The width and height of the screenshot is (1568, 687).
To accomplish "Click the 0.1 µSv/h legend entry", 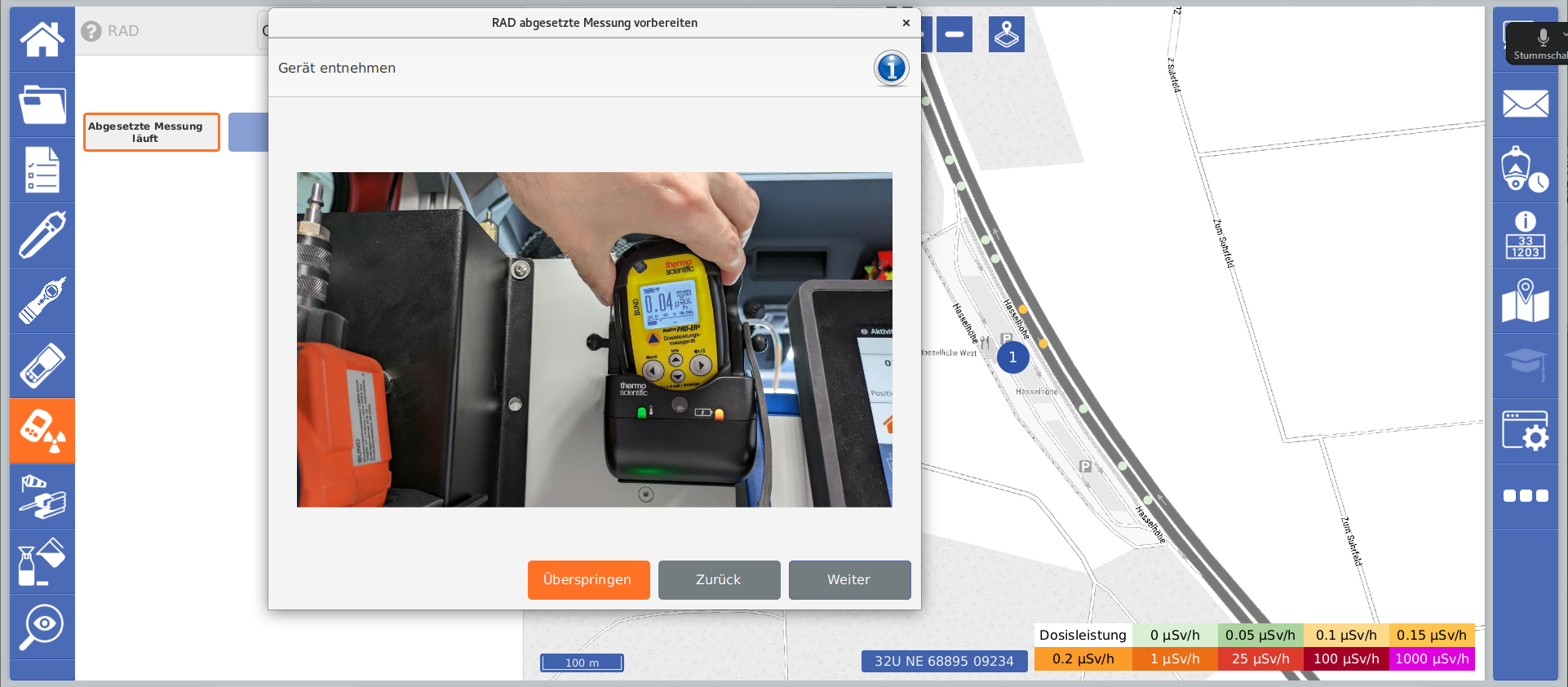I will (x=1346, y=635).
